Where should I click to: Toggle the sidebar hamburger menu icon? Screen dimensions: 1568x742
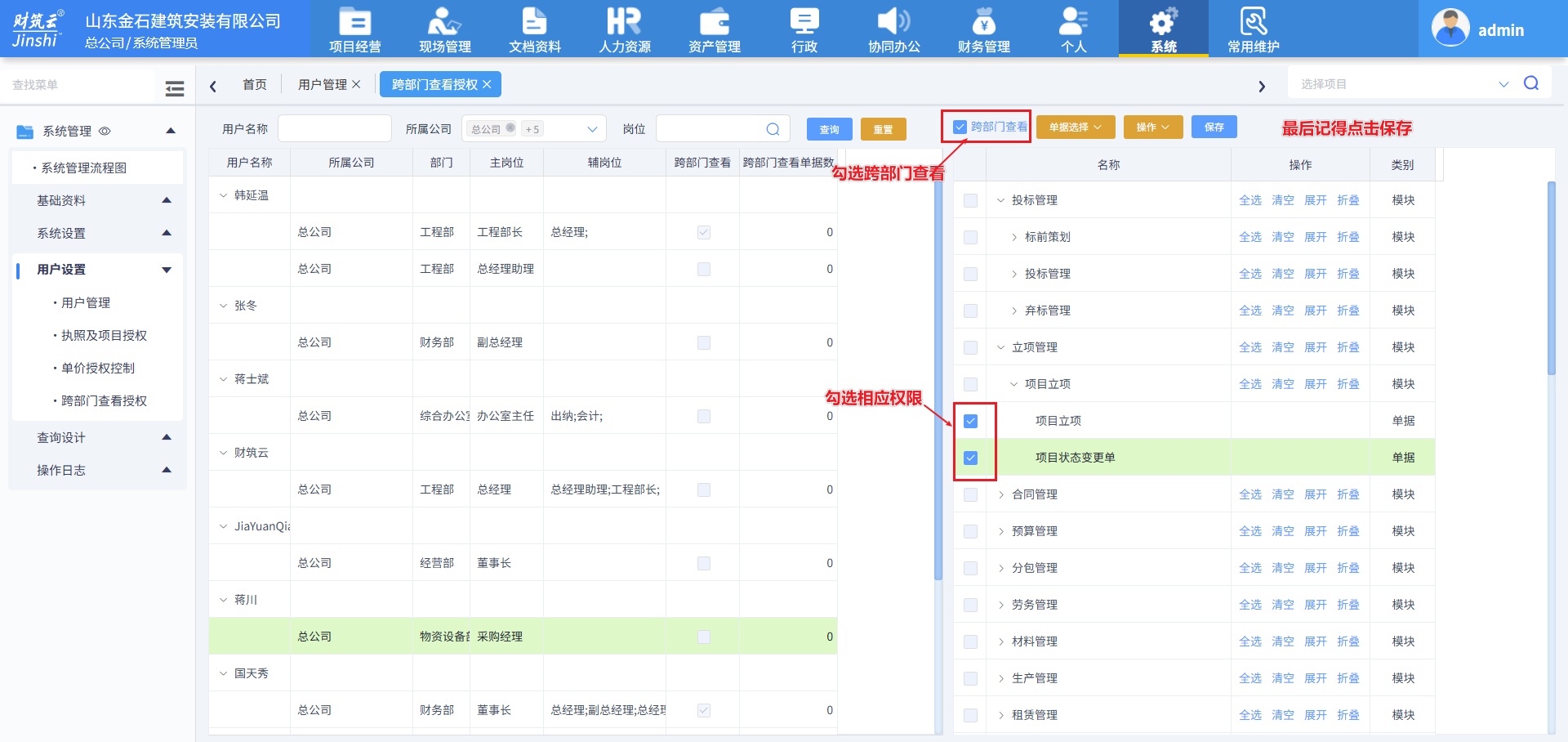pyautogui.click(x=175, y=88)
